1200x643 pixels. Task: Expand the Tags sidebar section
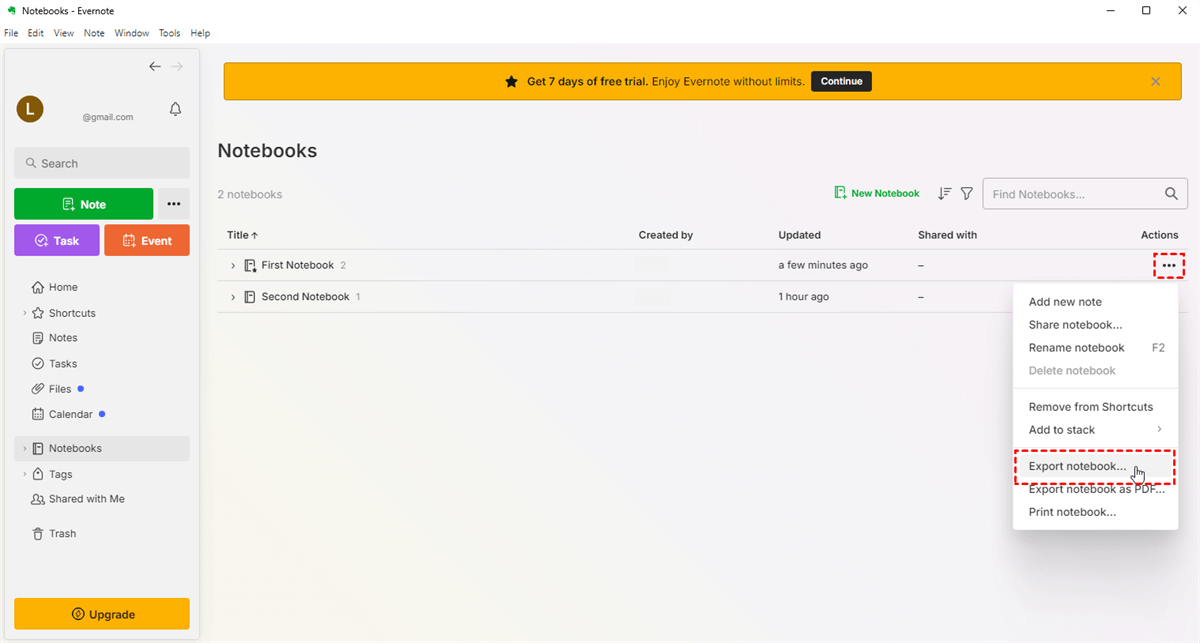24,474
